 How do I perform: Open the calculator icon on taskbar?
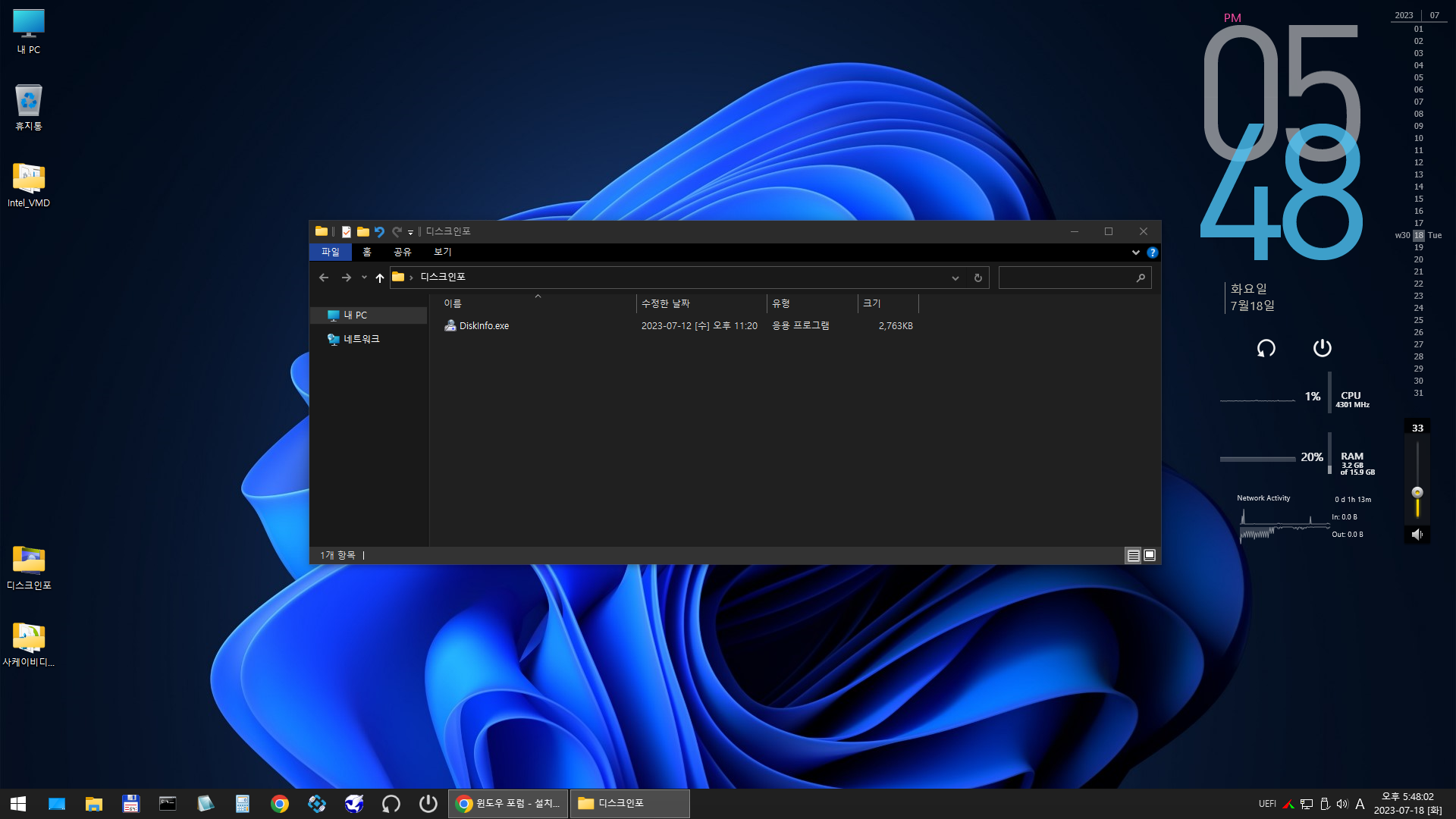243,804
